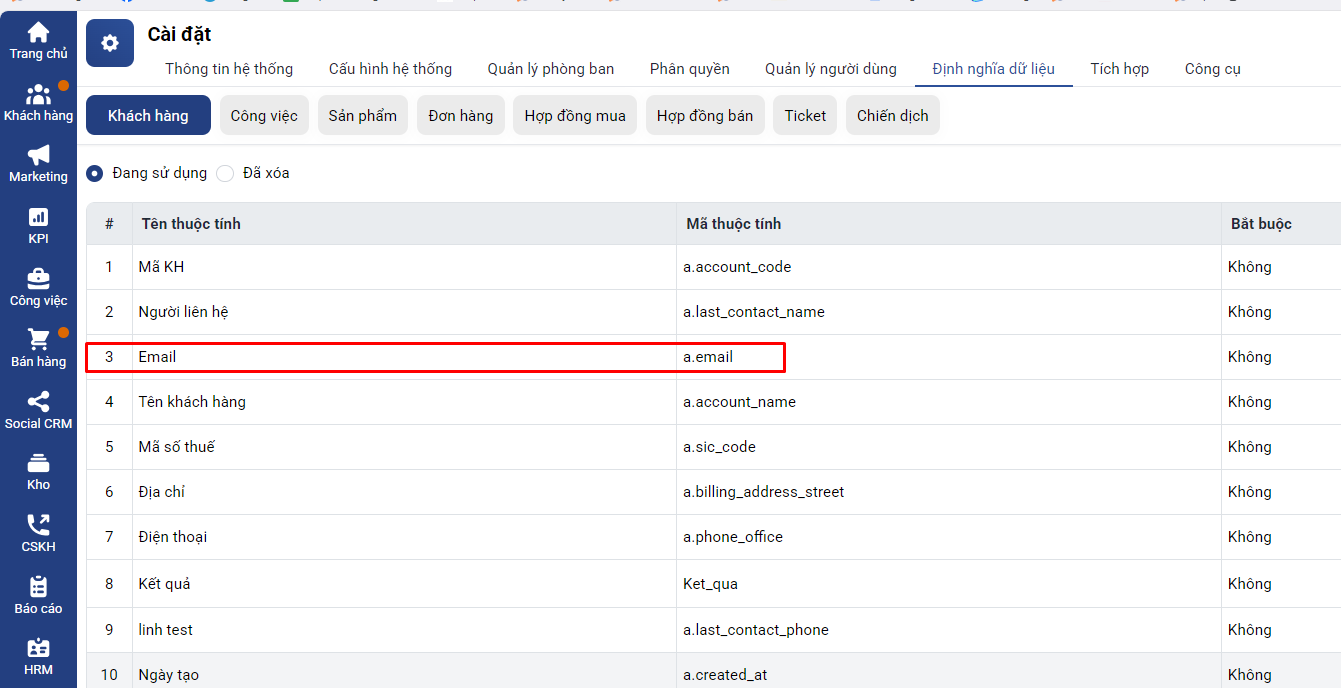Click the Cài đặt gear icon
Viewport: 1341px width, 688px height.
click(x=110, y=43)
